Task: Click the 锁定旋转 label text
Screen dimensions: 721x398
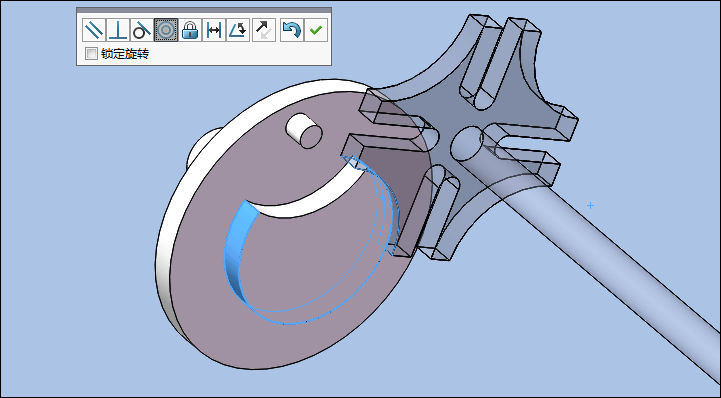Action: coord(125,54)
